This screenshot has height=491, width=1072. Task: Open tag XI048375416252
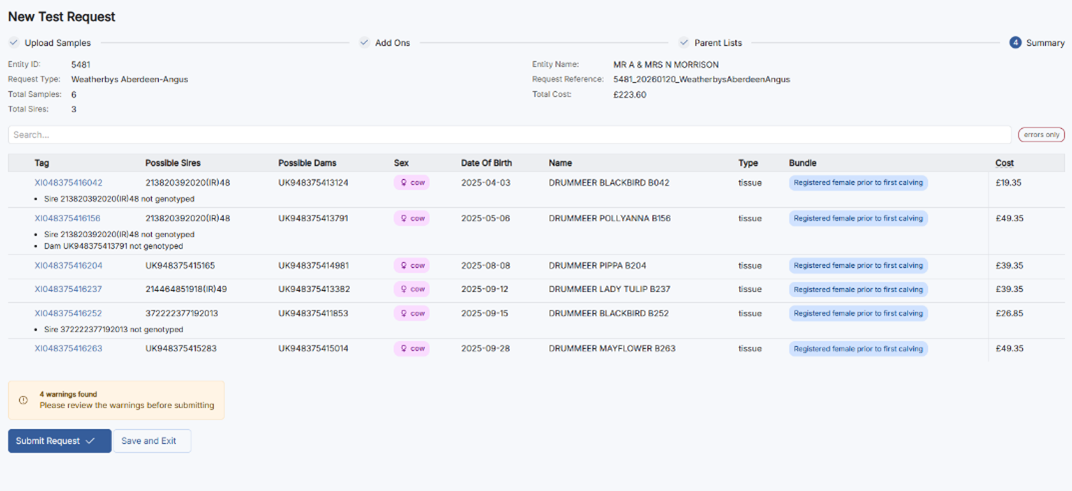[x=68, y=313]
